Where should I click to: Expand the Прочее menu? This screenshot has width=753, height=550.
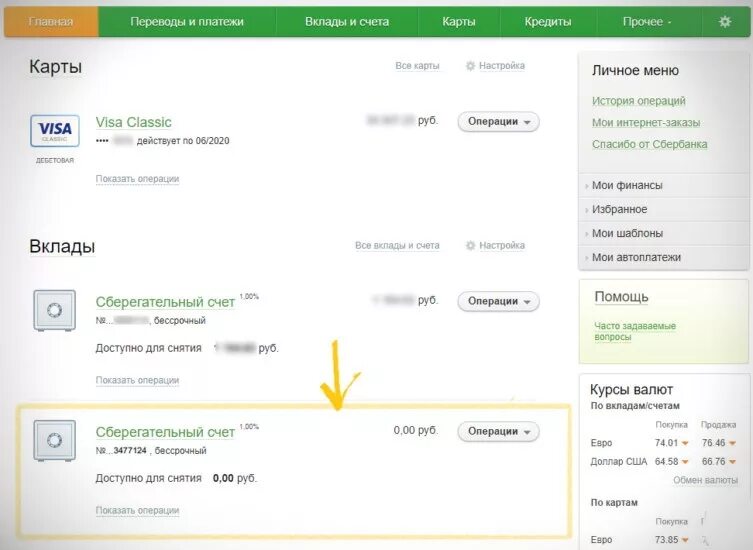click(647, 22)
